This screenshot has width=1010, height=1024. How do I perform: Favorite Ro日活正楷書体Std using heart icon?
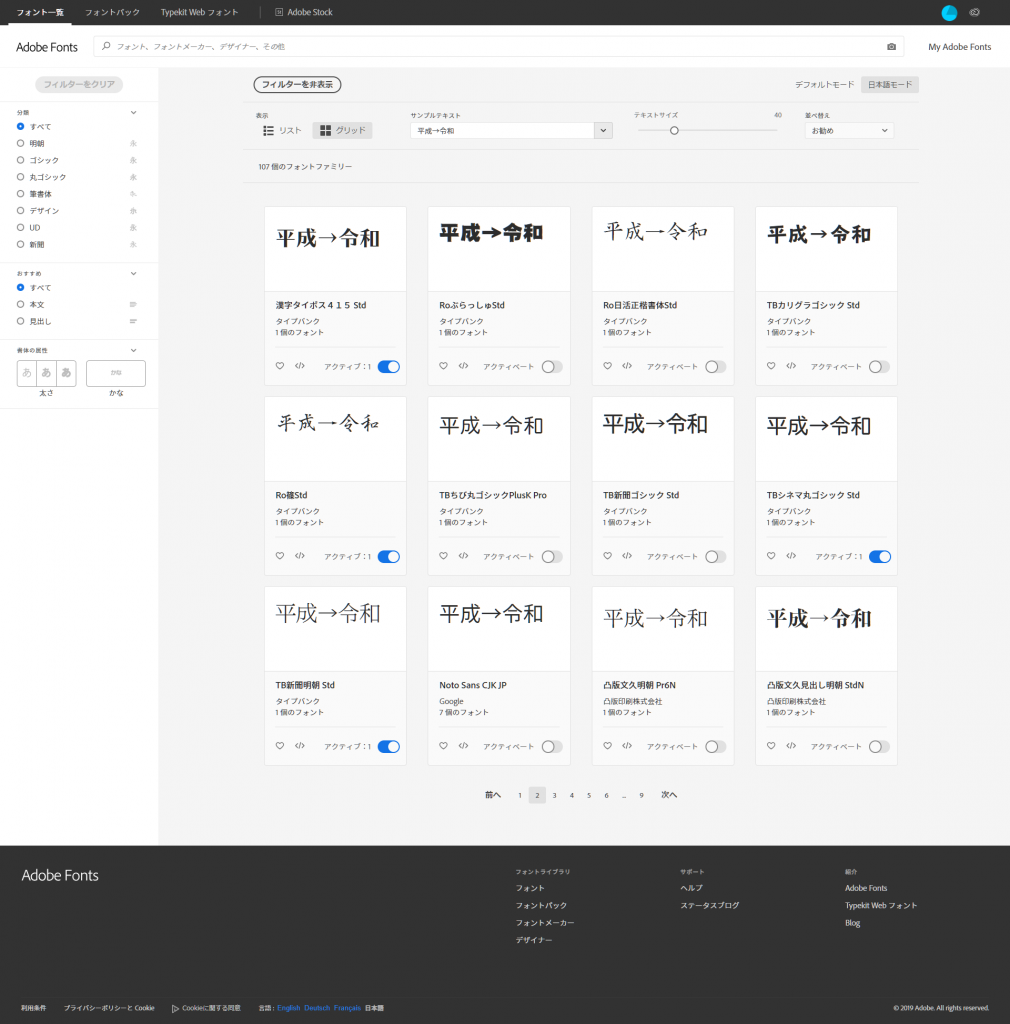[x=607, y=366]
